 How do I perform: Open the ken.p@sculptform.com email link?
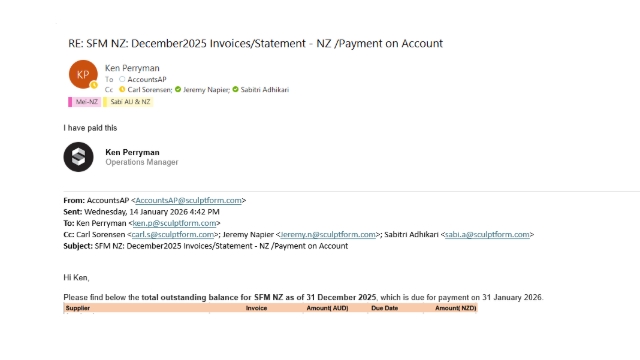[174, 223]
